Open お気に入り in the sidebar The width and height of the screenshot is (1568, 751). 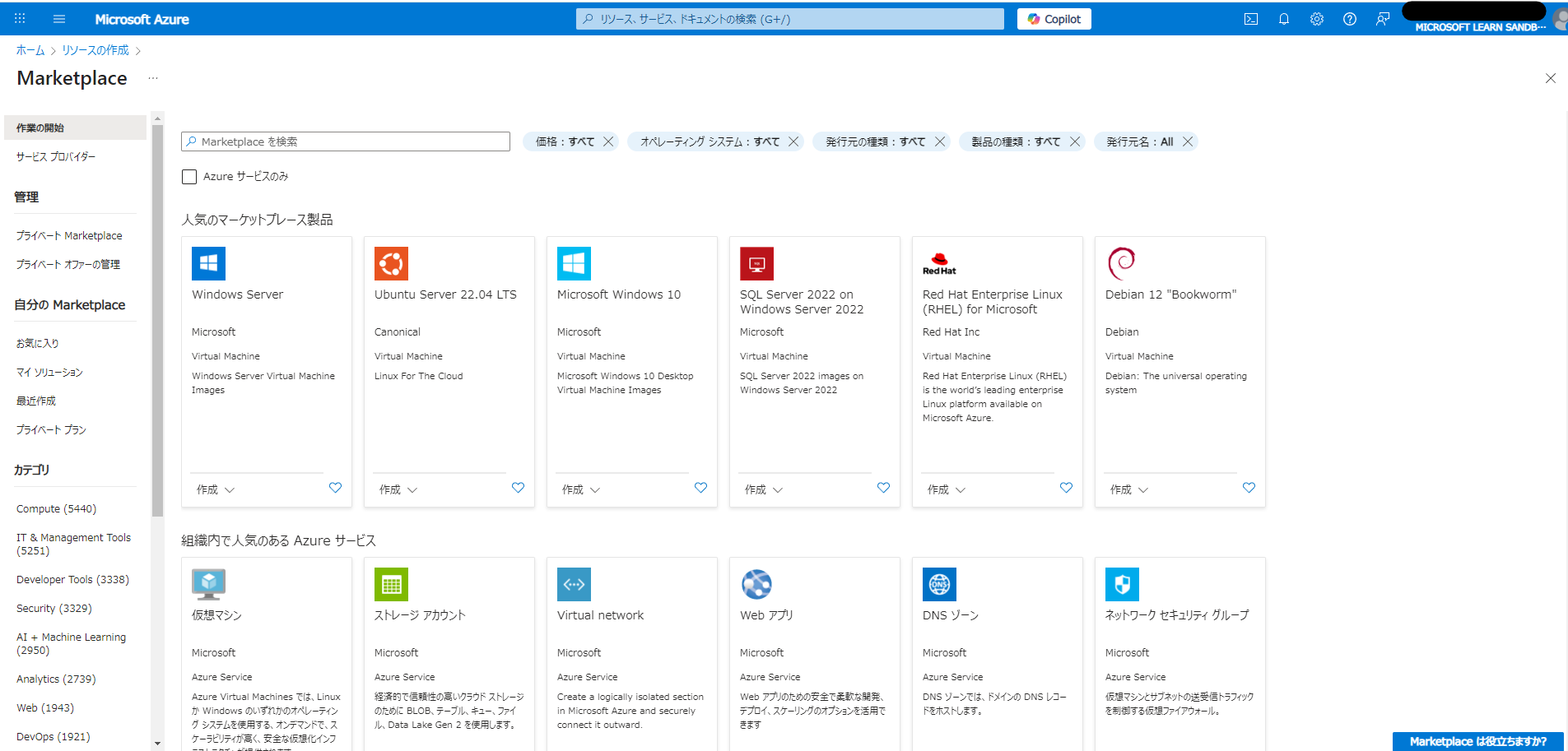coord(38,343)
